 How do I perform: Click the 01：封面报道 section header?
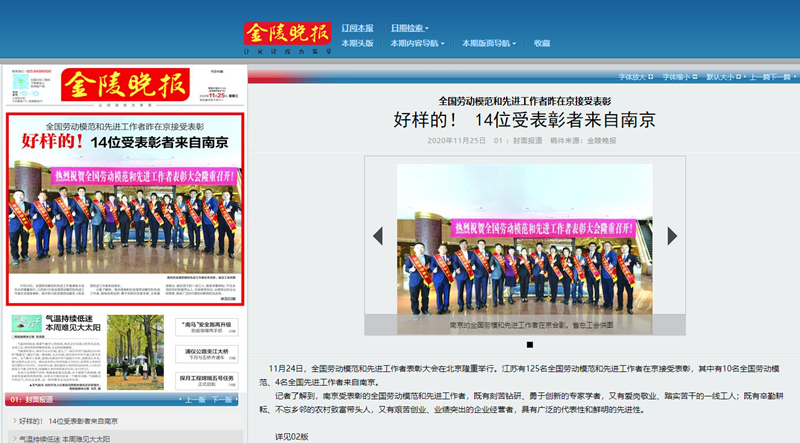(x=32, y=400)
